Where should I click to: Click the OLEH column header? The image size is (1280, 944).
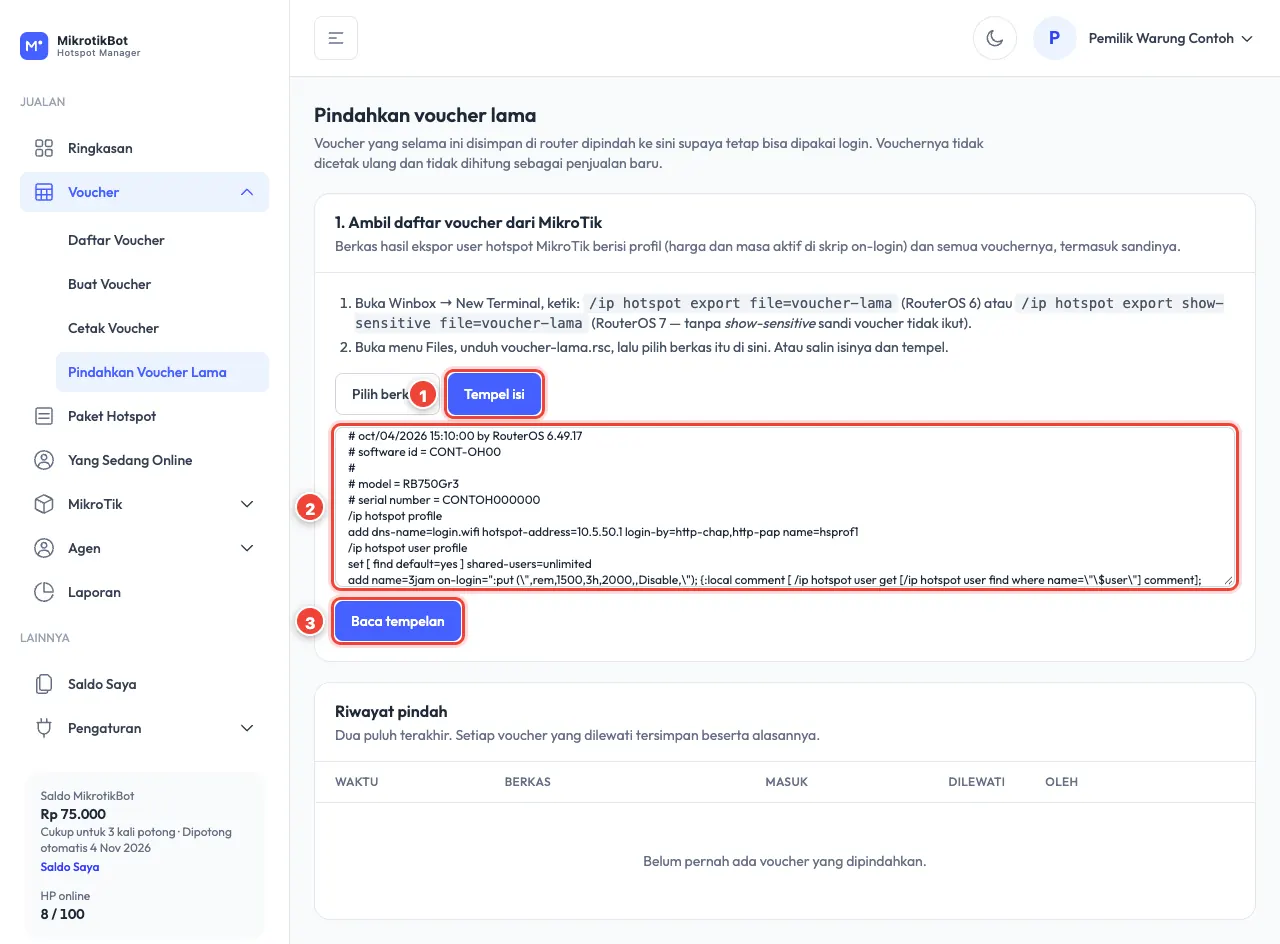[x=1061, y=781]
